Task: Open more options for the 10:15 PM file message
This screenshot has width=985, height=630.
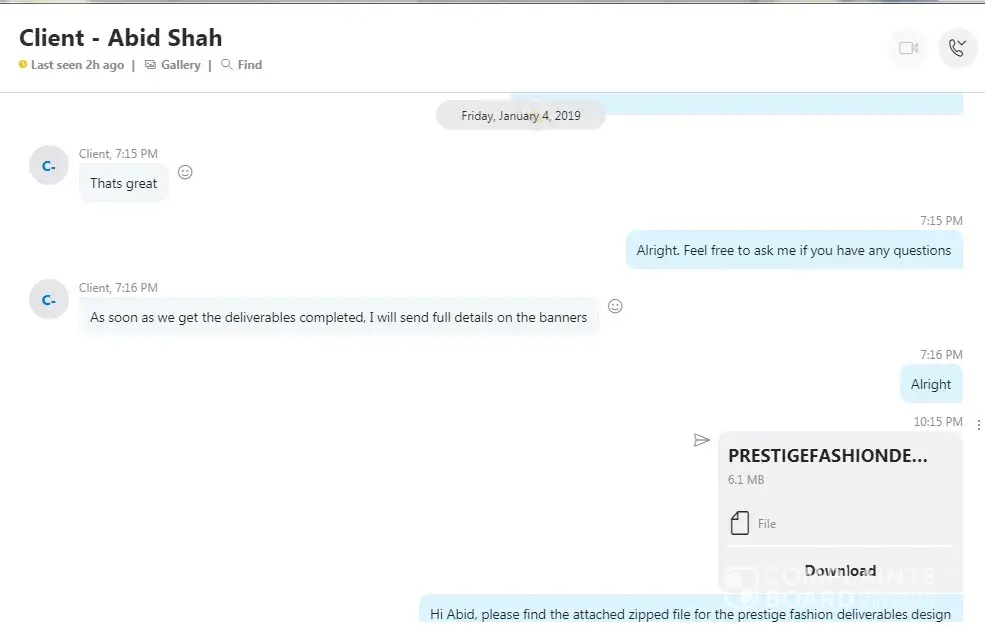Action: click(978, 425)
